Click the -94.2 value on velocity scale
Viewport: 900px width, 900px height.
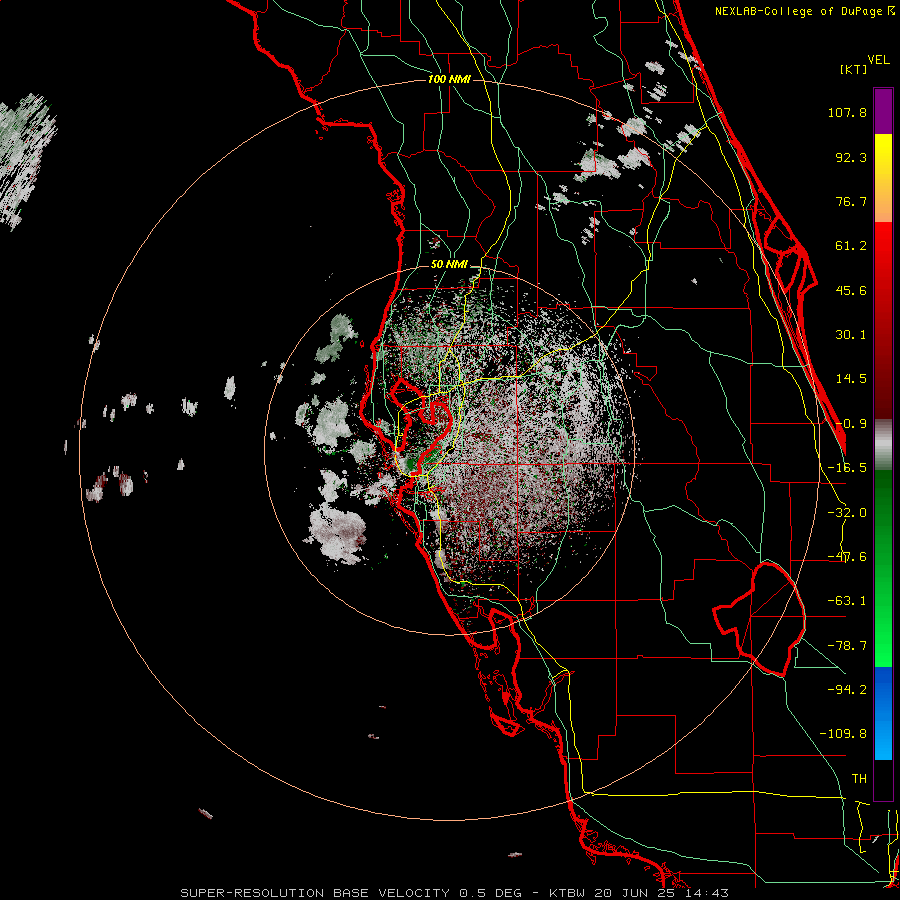click(847, 690)
